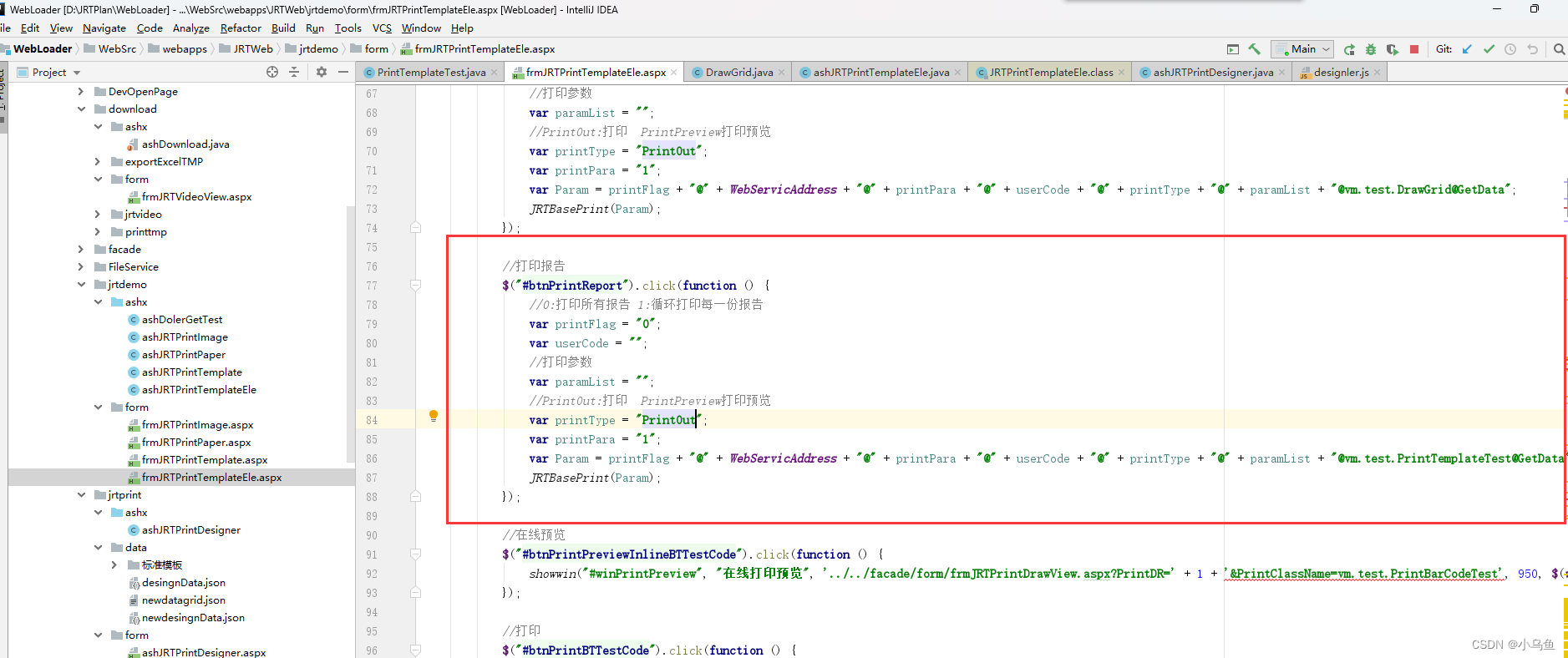
Task: Expand the FileService folder
Action: pyautogui.click(x=81, y=267)
